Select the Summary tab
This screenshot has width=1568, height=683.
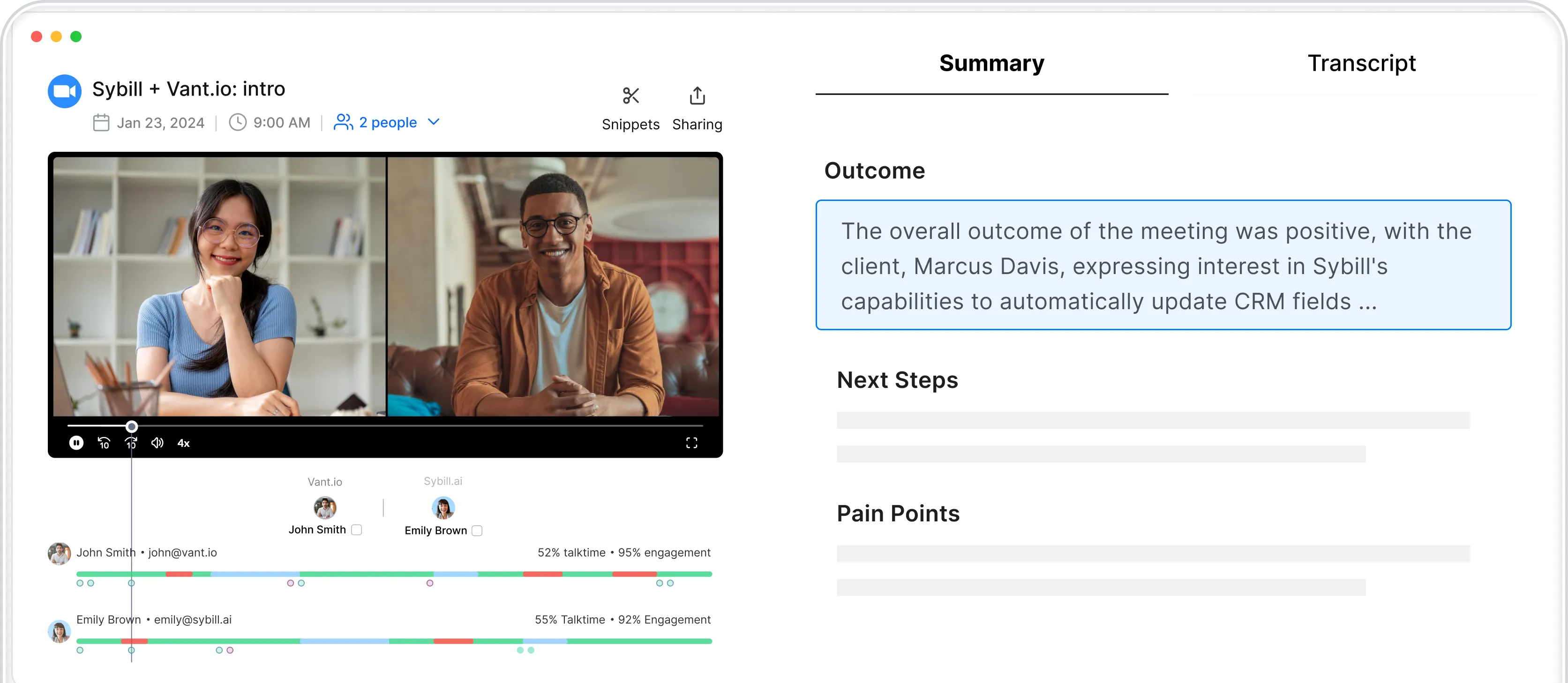tap(991, 63)
